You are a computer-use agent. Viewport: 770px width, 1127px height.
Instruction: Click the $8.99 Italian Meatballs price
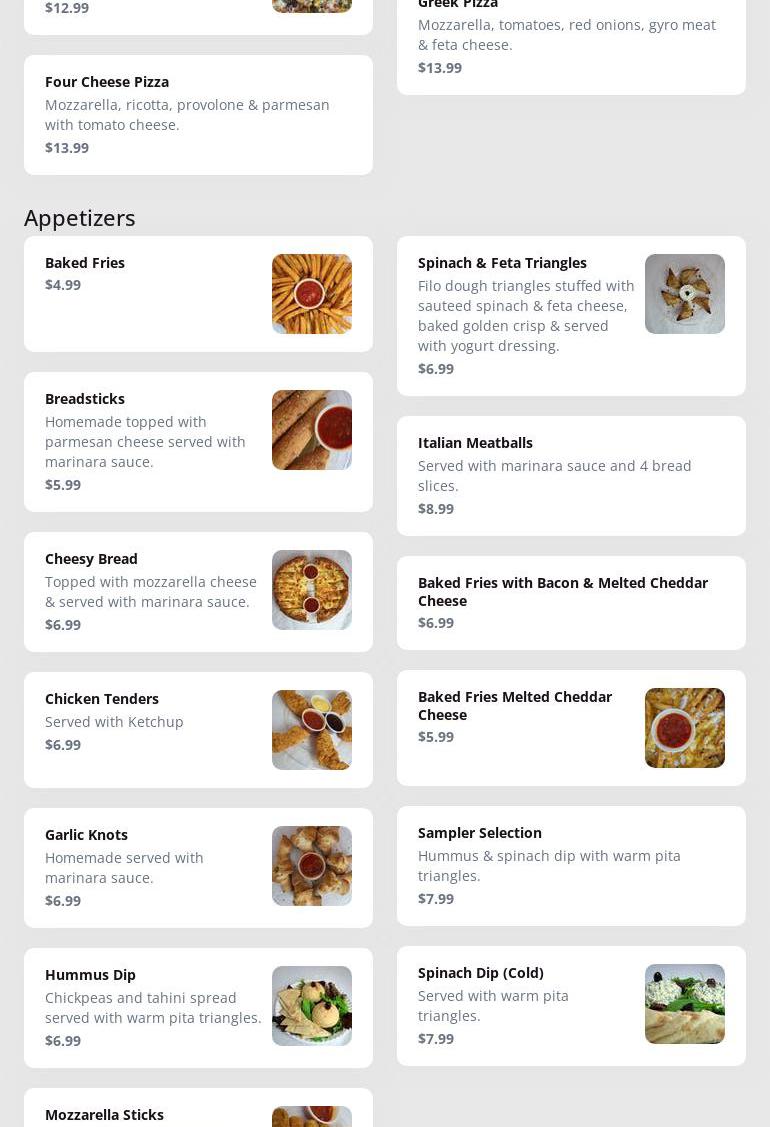[436, 509]
